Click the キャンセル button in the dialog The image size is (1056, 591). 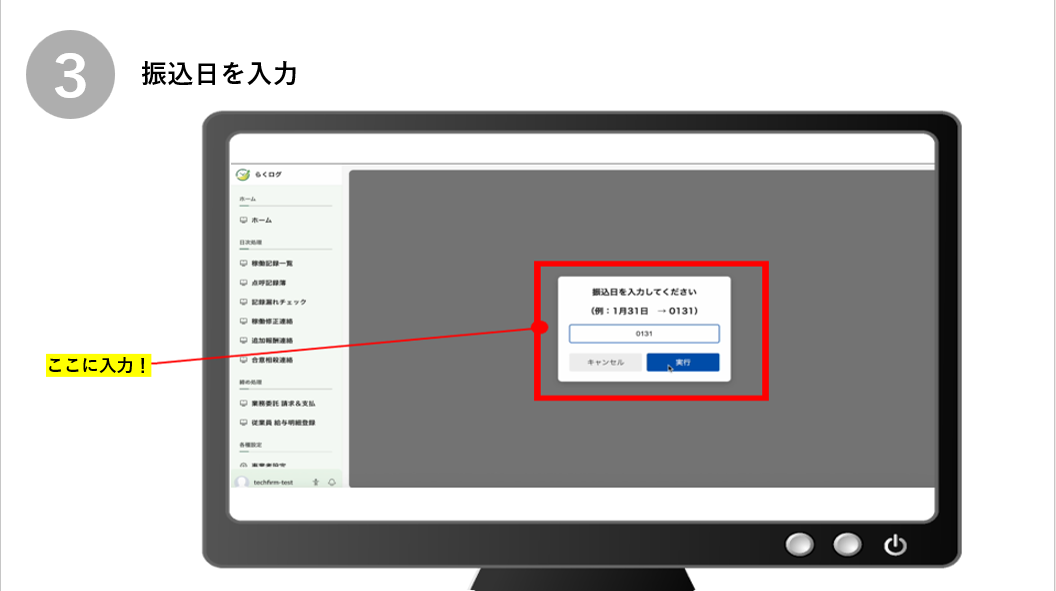(605, 362)
